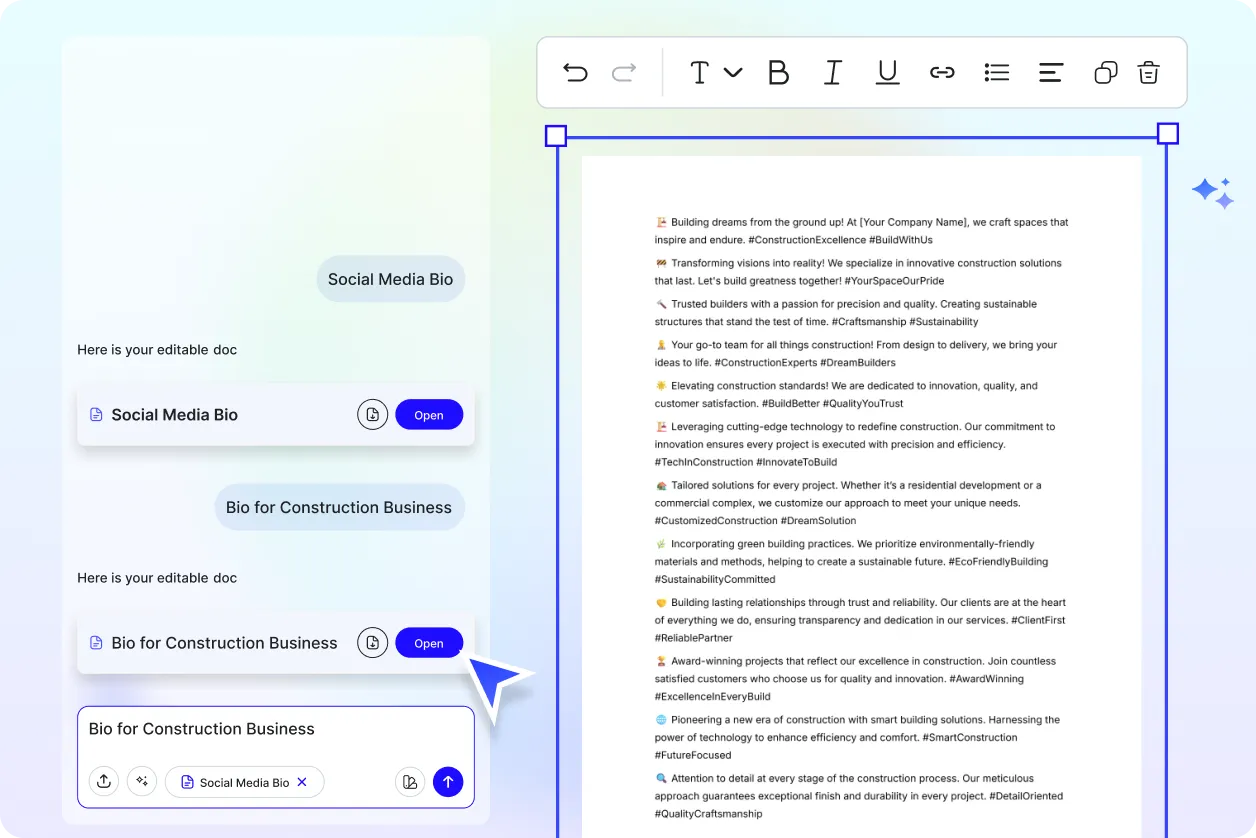Open the Social Media Bio document

click(429, 414)
